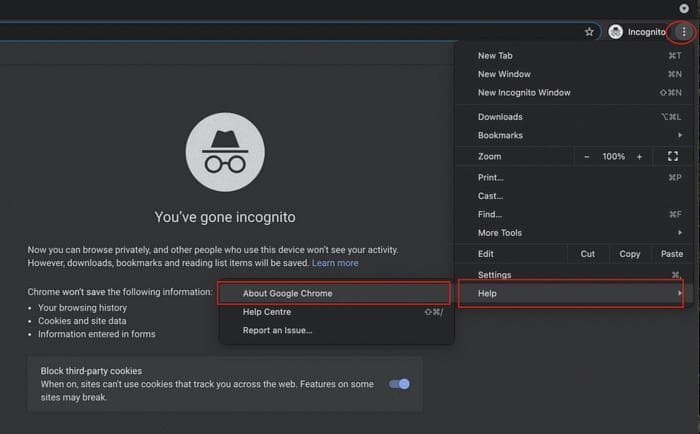Select Find... menu entry
Viewport: 700px width, 434px height.
coord(575,214)
